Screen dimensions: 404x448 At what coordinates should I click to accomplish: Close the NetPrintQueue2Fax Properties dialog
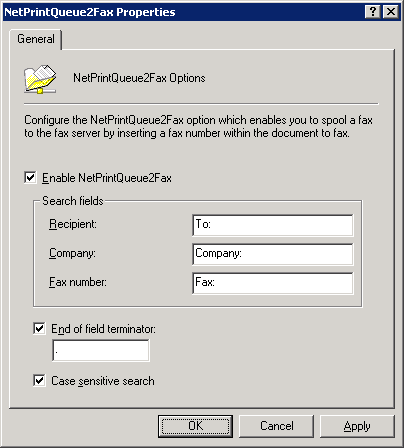[x=391, y=12]
